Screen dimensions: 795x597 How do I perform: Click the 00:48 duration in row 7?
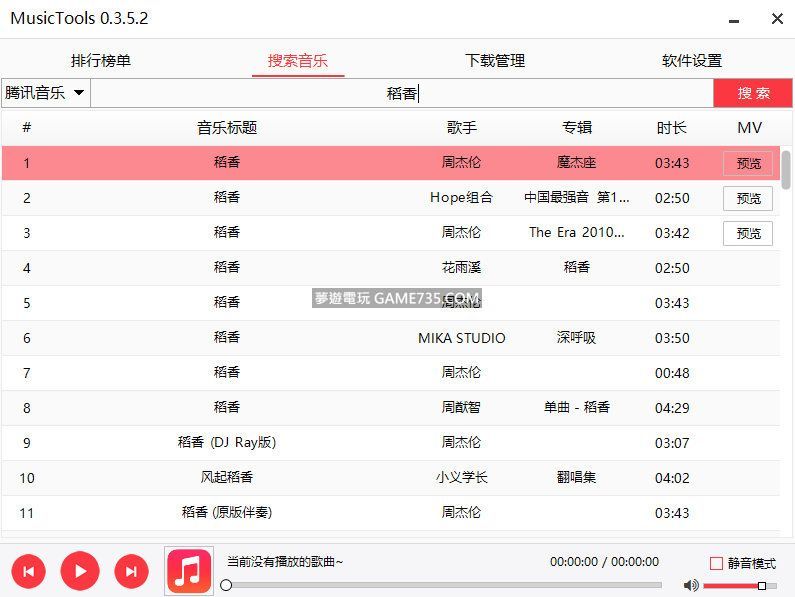672,373
